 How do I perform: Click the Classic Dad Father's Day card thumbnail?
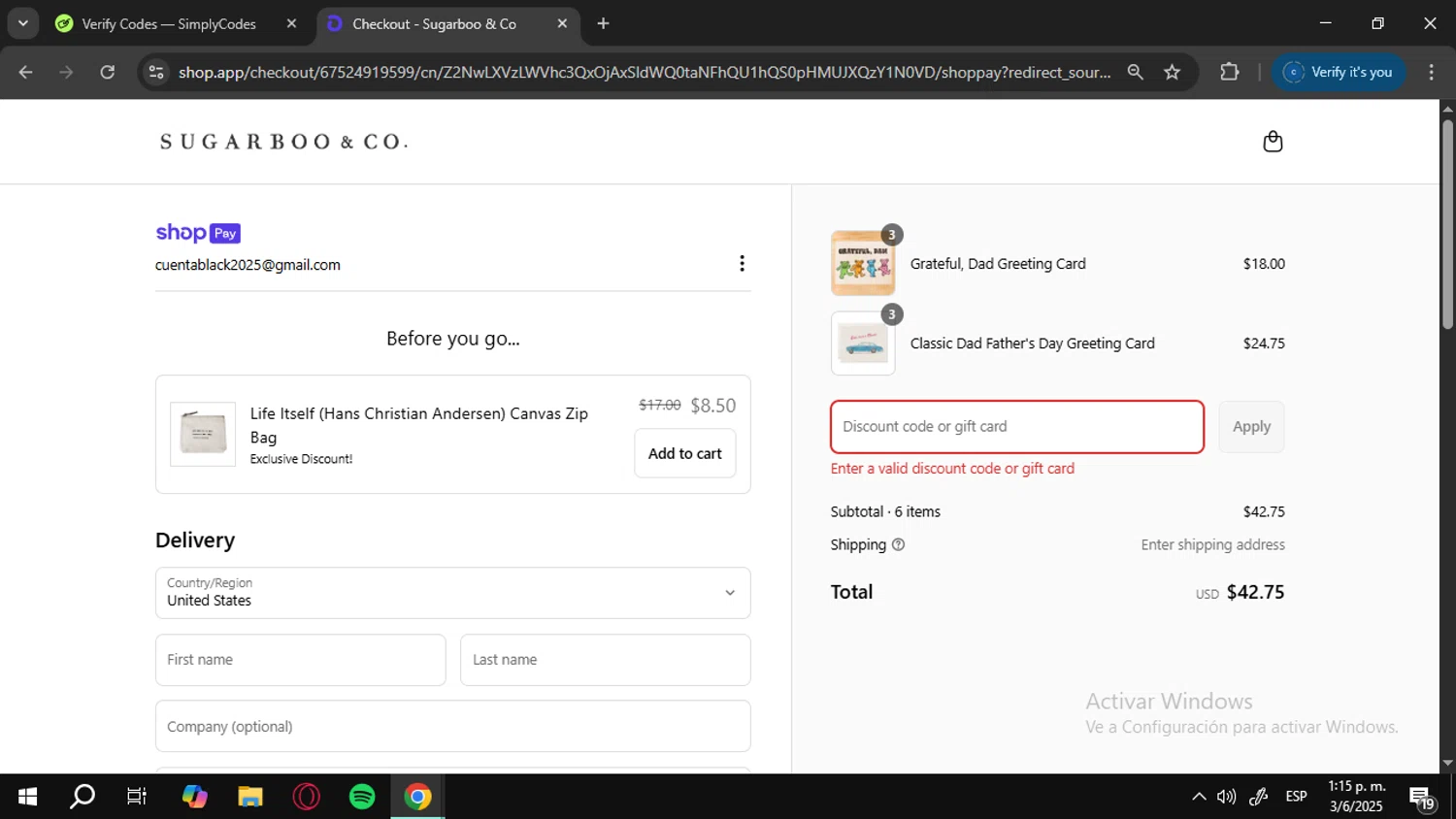coord(863,344)
